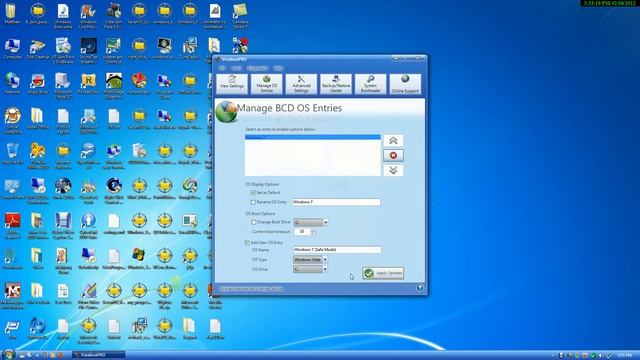The width and height of the screenshot is (640, 360).
Task: Select the Vista Skin Pack desktop icon
Action: click(113, 16)
